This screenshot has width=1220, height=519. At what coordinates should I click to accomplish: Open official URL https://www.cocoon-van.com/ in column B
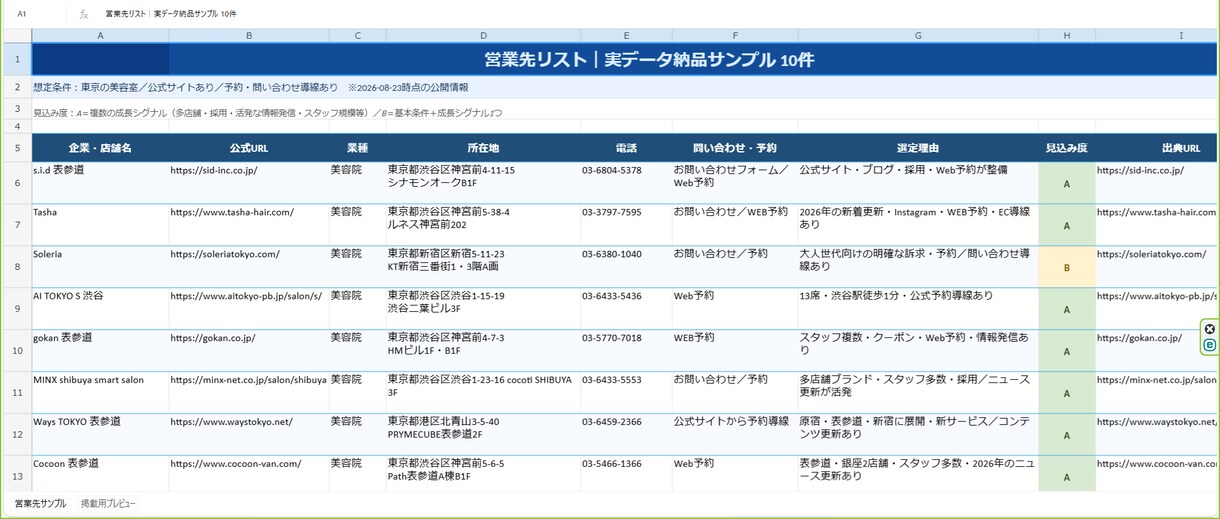pyautogui.click(x=236, y=464)
